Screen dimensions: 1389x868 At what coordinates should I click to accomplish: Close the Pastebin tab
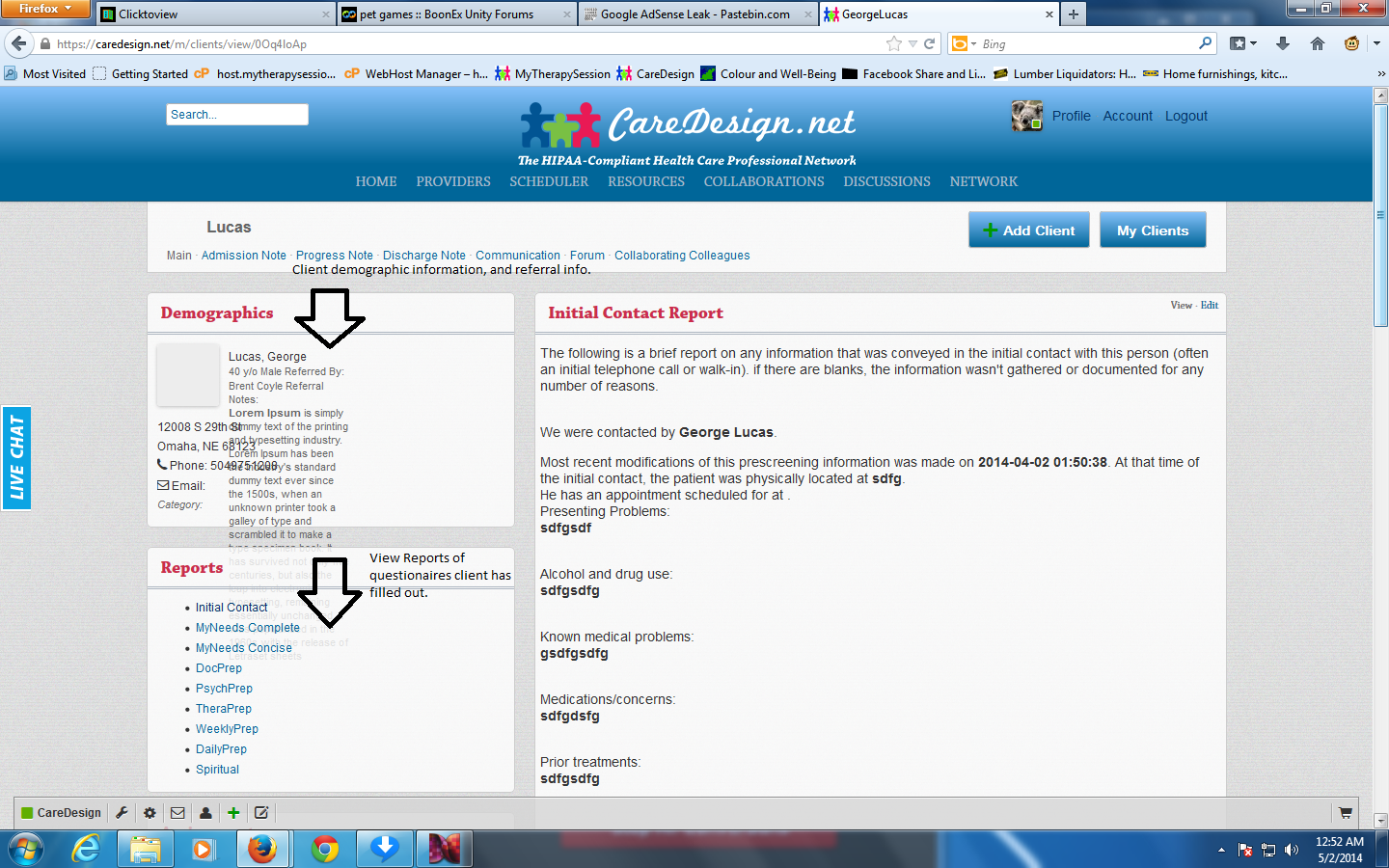pyautogui.click(x=808, y=14)
